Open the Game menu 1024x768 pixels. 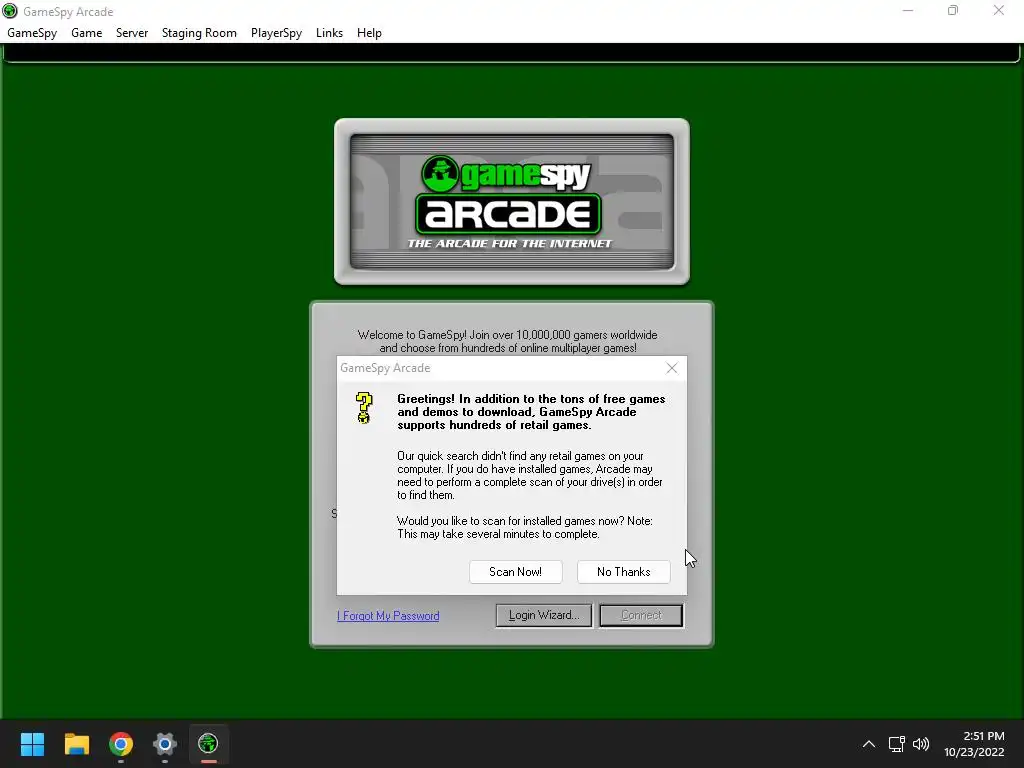pyautogui.click(x=86, y=33)
